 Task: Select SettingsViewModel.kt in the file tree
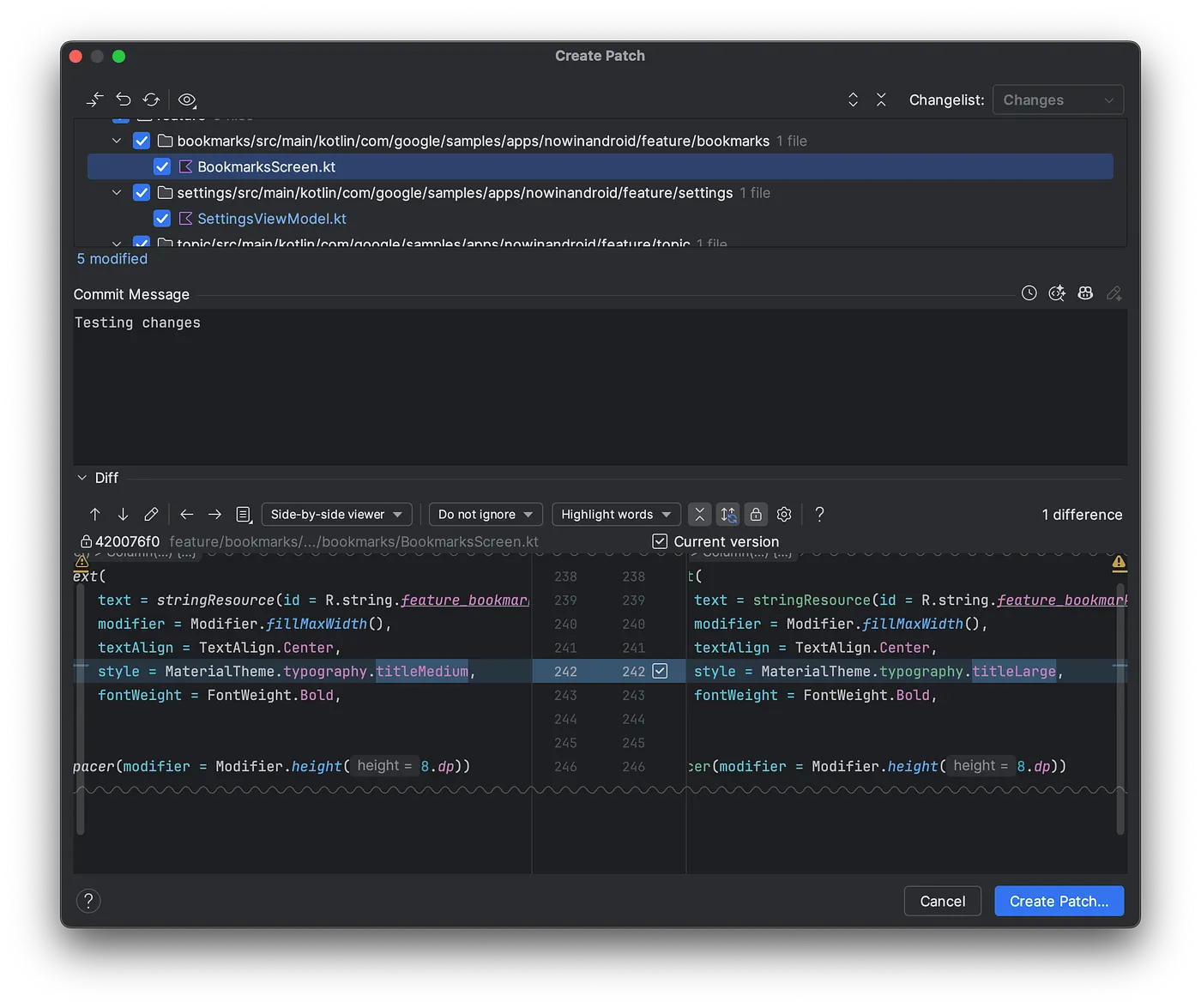click(x=272, y=219)
